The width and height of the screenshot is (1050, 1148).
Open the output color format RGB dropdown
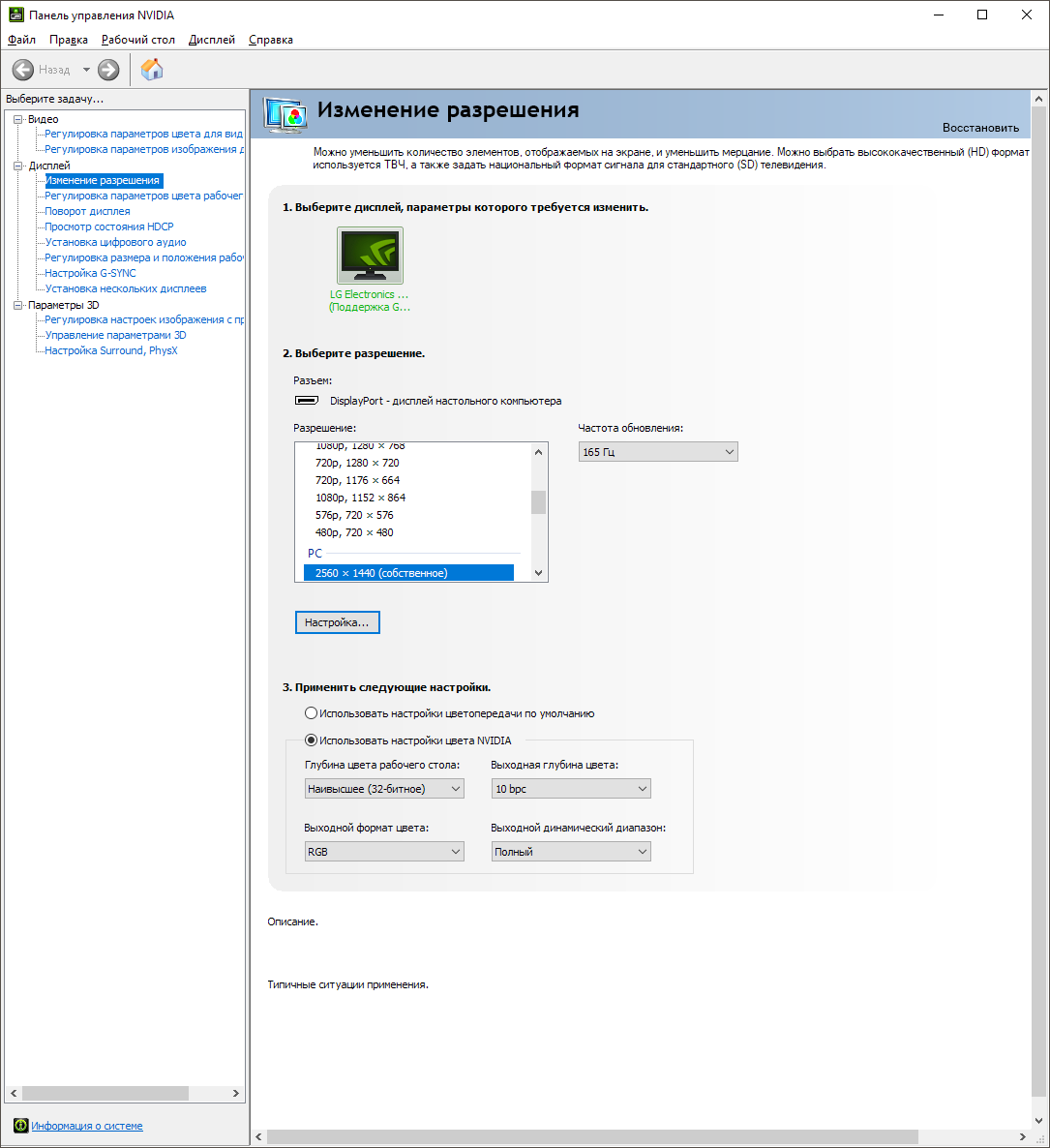[384, 852]
